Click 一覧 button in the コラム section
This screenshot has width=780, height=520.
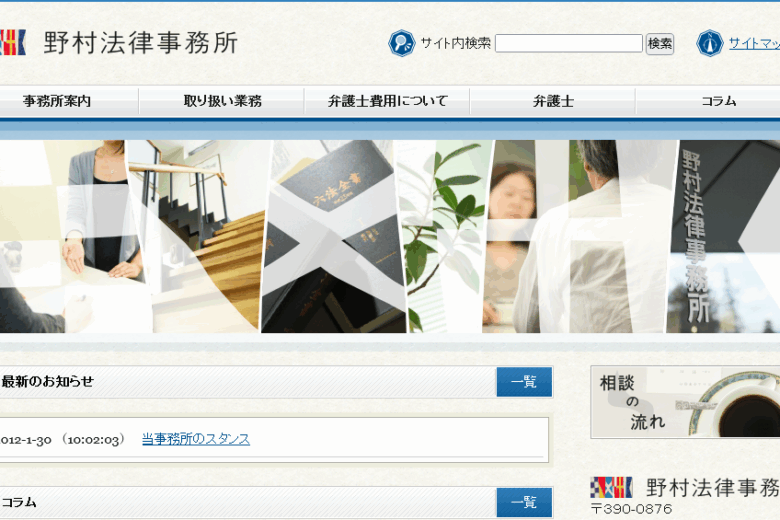(x=524, y=502)
